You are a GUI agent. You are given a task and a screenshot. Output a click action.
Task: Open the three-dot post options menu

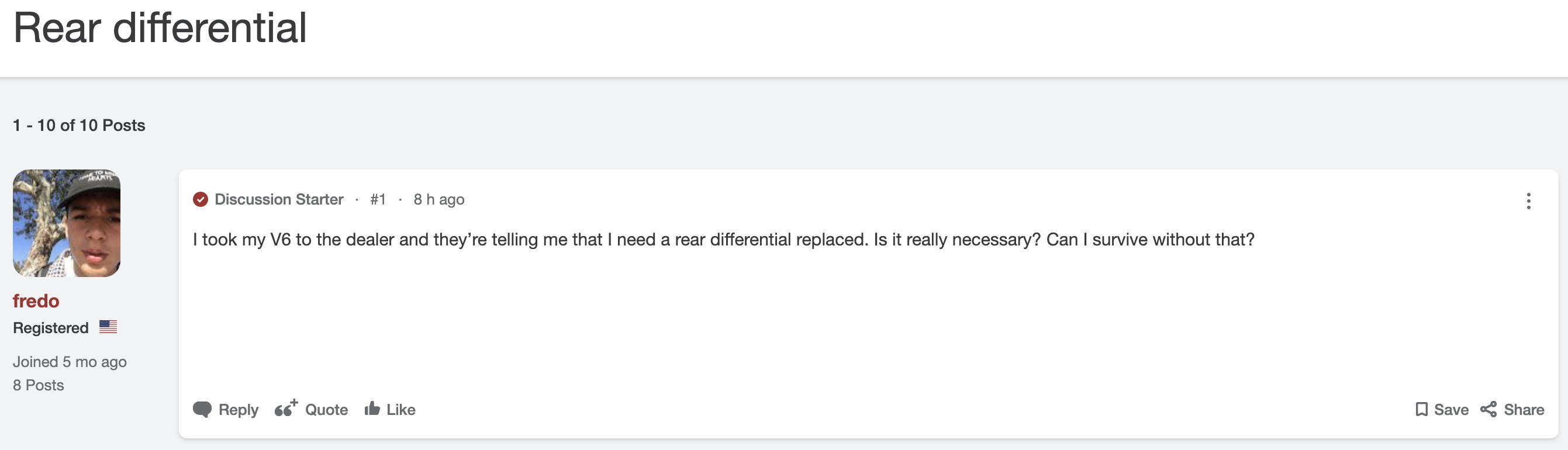click(x=1528, y=200)
